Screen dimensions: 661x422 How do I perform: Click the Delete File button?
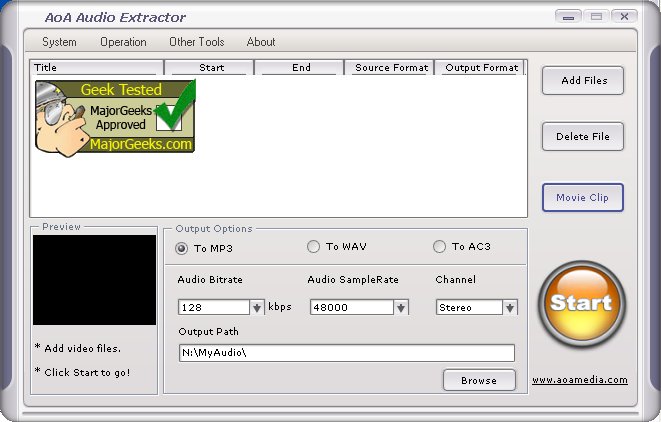pos(583,137)
